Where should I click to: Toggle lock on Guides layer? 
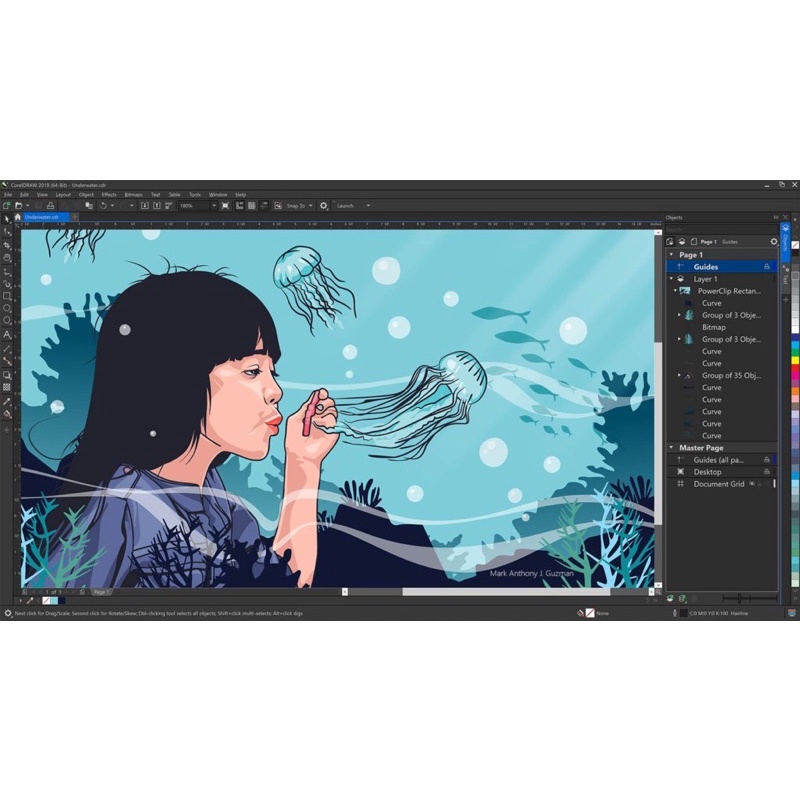point(766,267)
